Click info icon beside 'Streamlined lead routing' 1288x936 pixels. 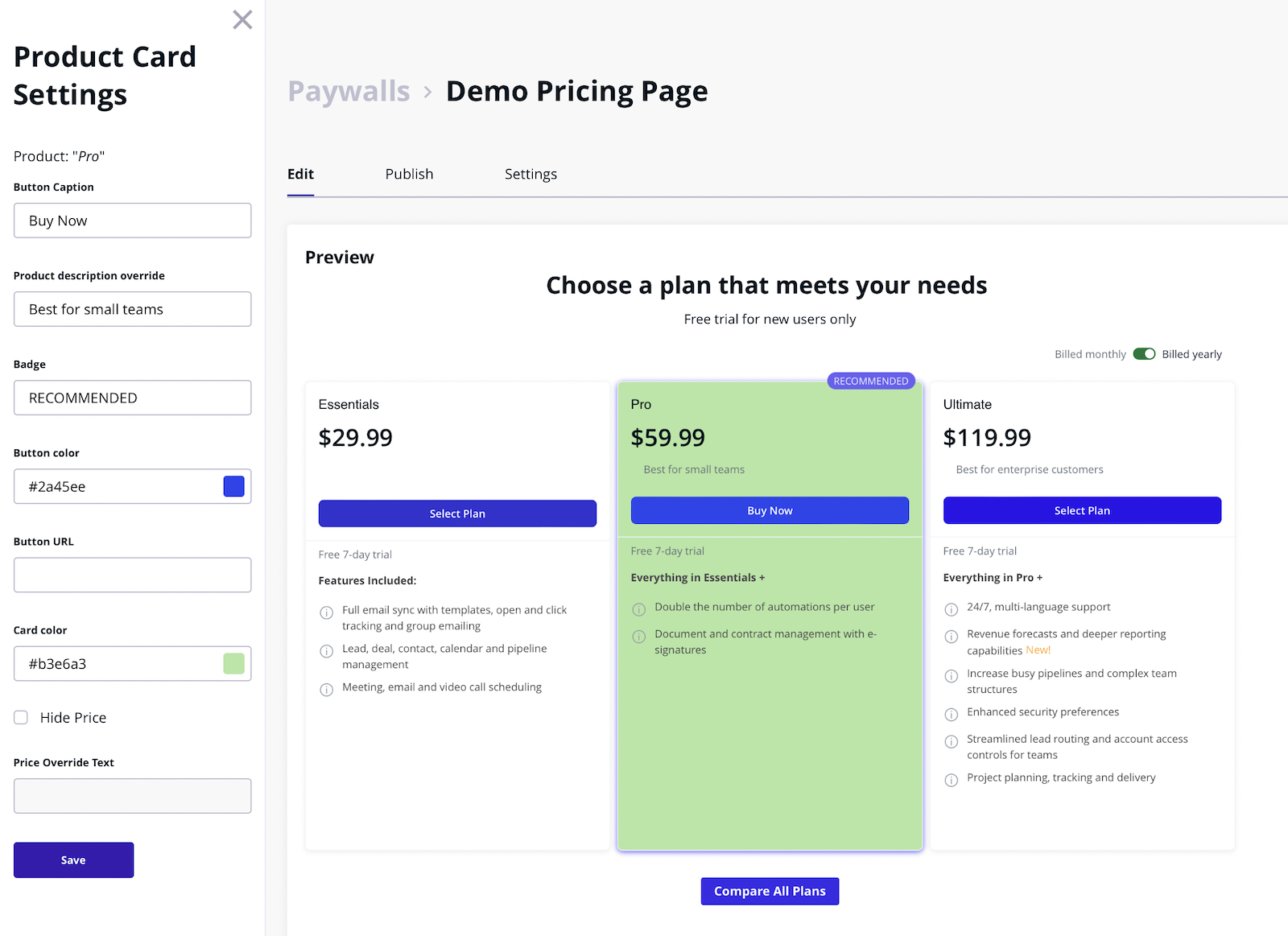[x=952, y=741]
